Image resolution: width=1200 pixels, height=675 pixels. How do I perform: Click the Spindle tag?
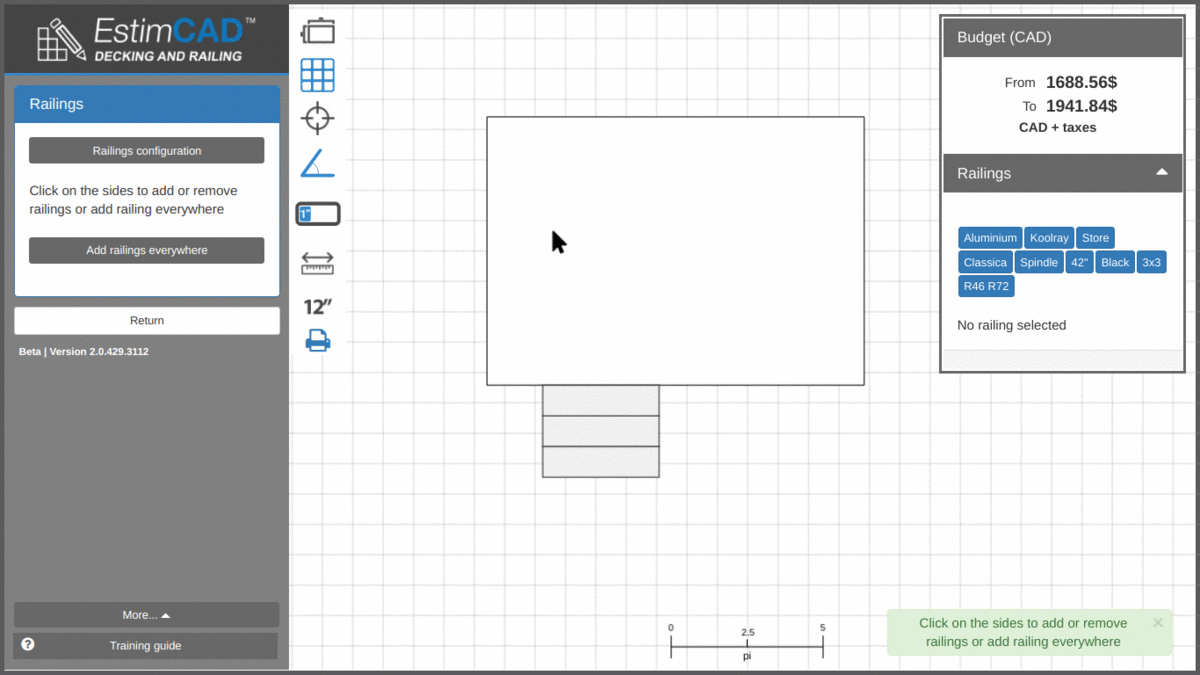pyautogui.click(x=1038, y=262)
